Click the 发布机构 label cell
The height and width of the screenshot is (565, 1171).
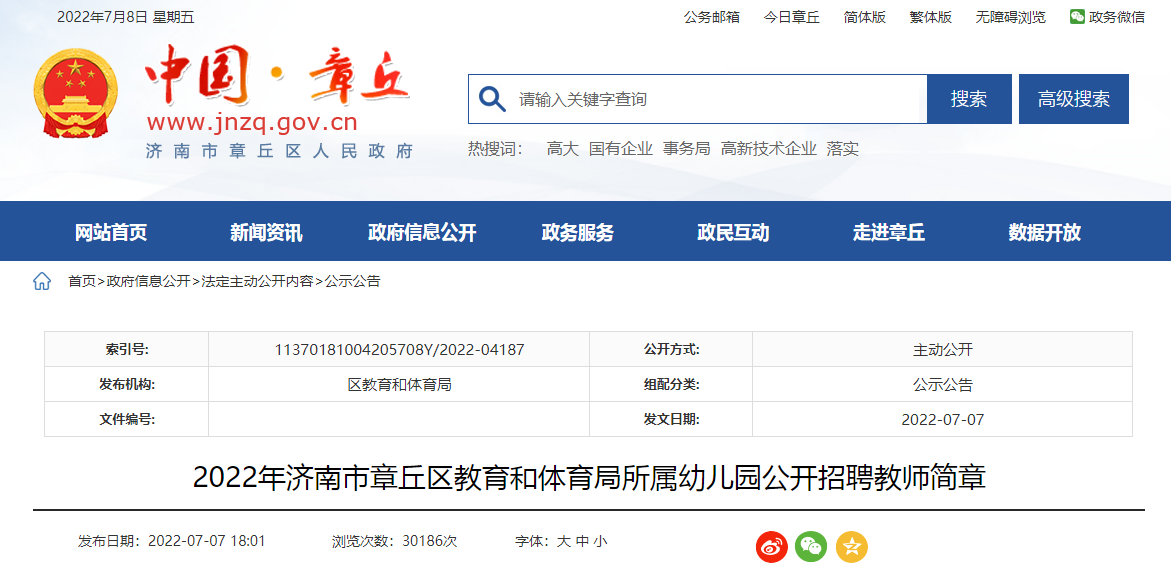tap(126, 384)
